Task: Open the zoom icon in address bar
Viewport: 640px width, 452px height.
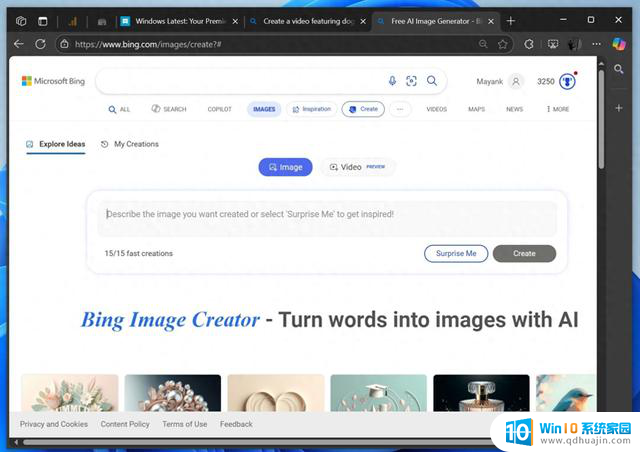Action: [x=483, y=44]
